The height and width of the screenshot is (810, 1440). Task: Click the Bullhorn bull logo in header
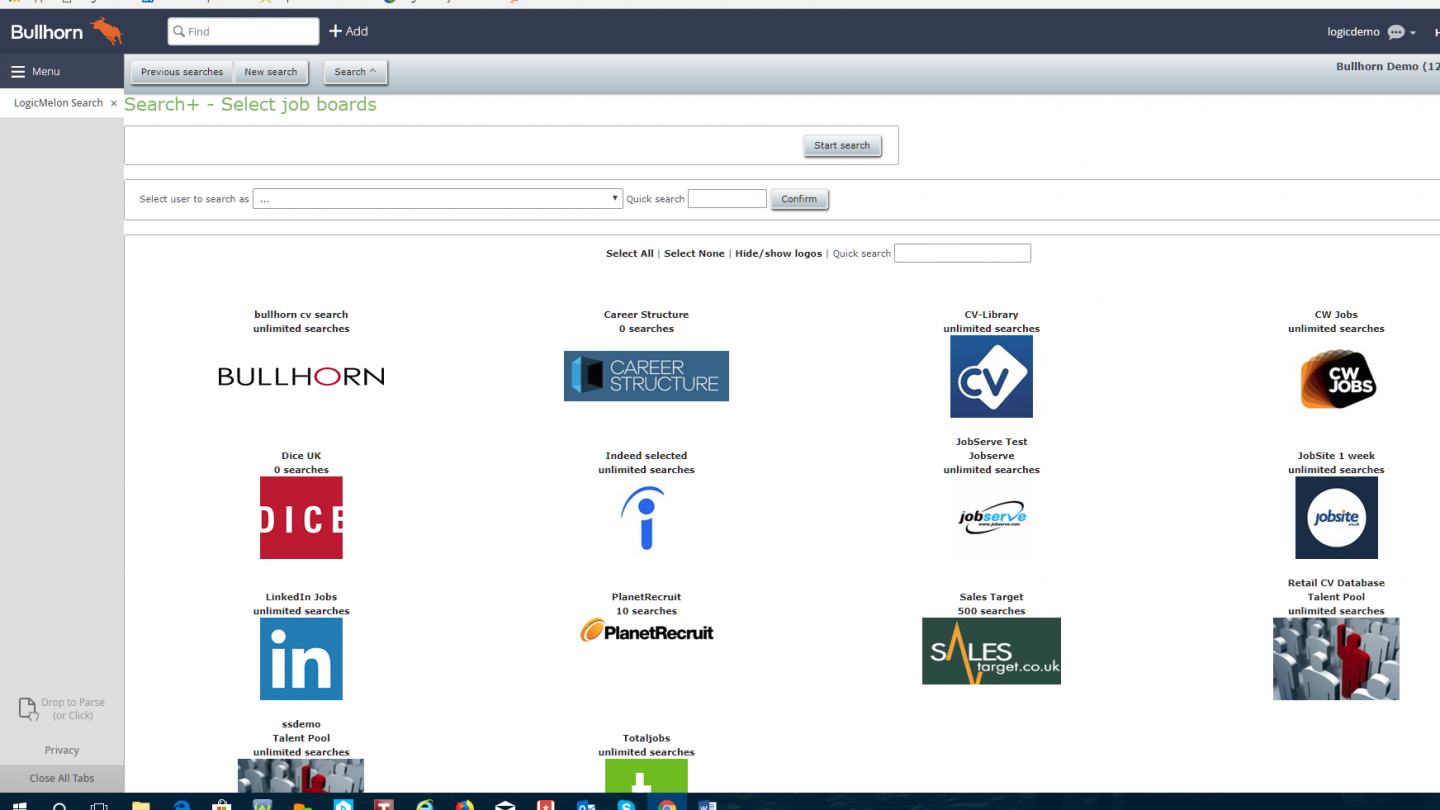(x=107, y=31)
